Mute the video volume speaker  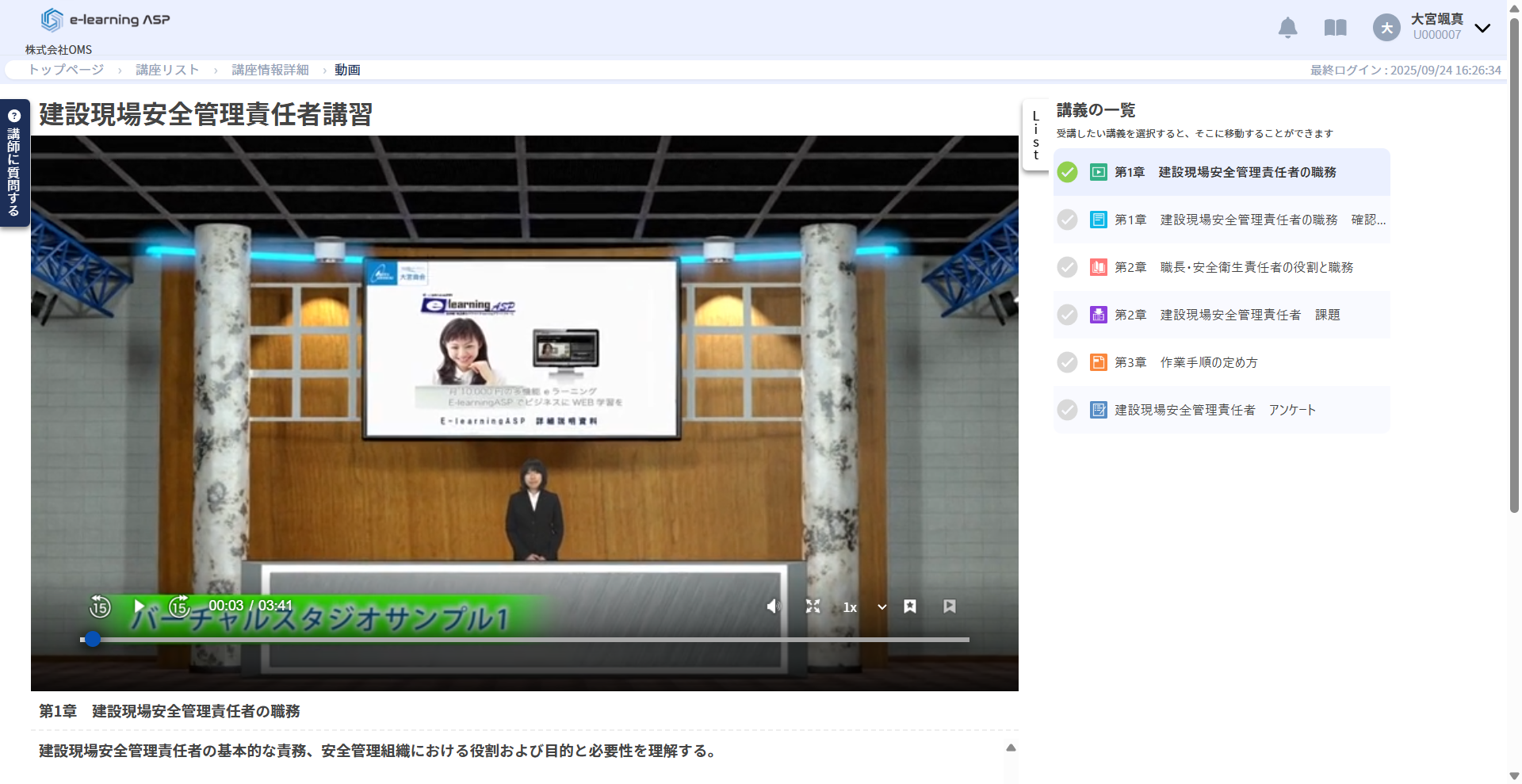click(x=773, y=606)
